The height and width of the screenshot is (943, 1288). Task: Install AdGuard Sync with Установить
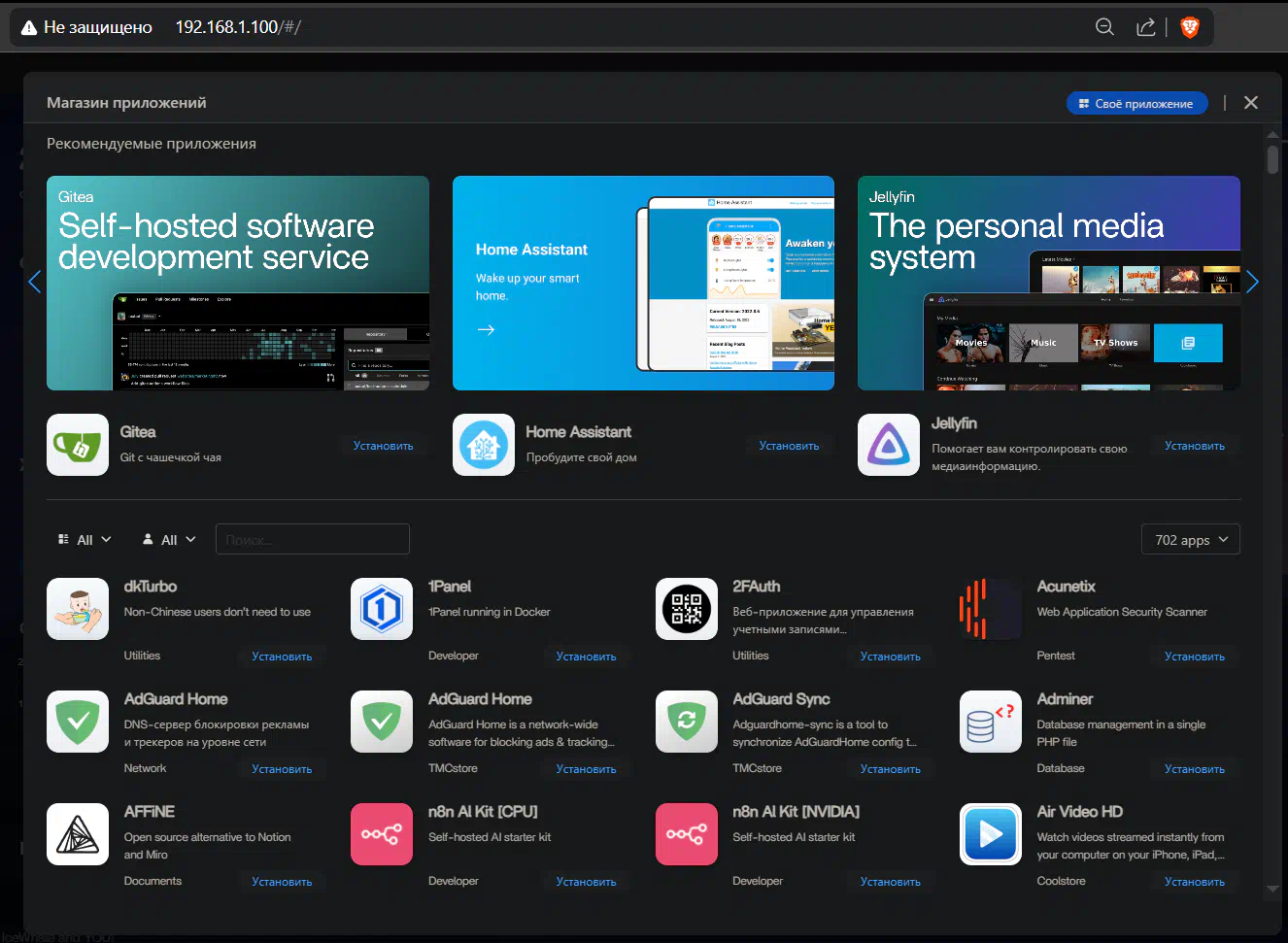890,769
